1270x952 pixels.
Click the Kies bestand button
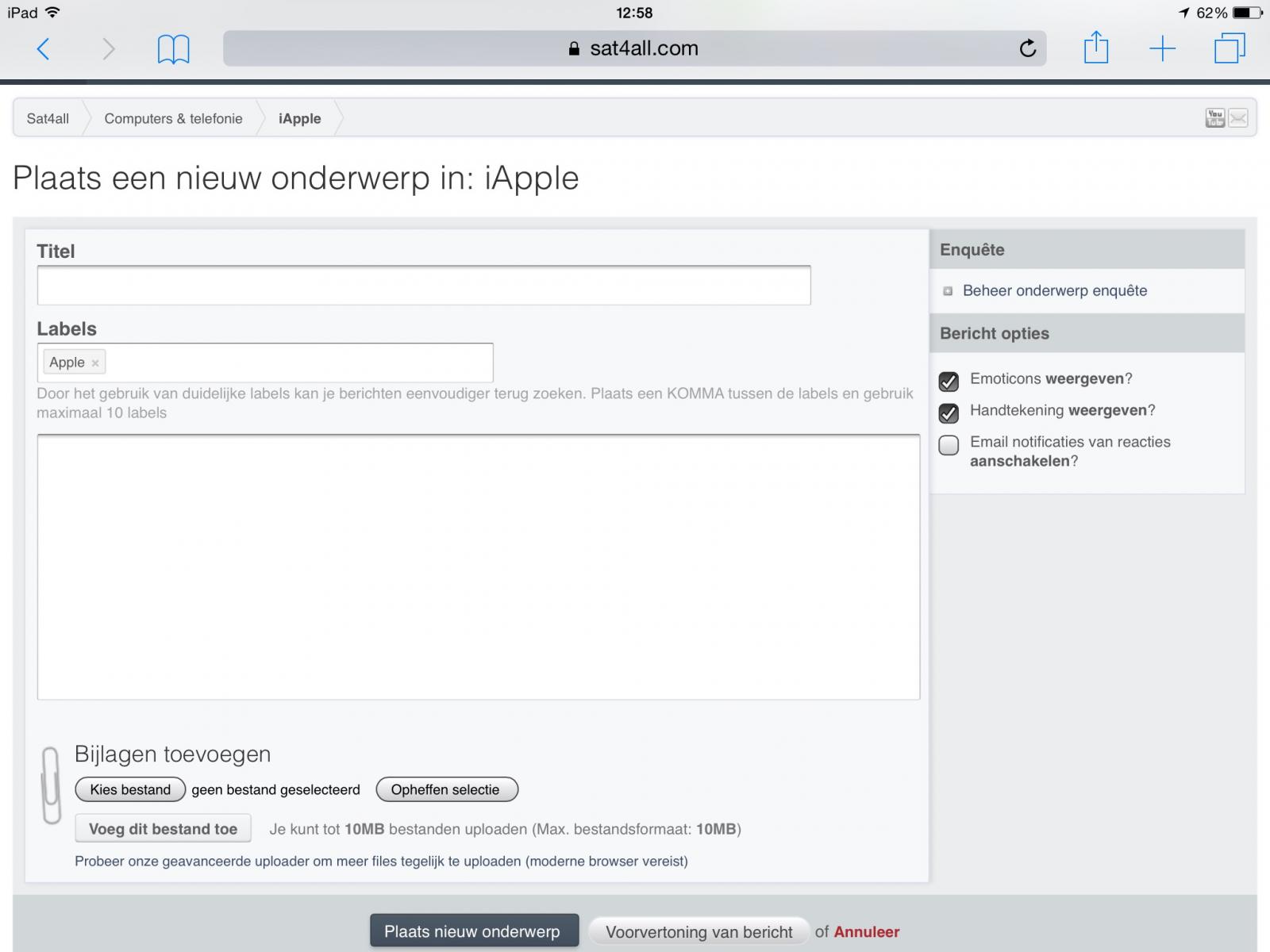130,789
